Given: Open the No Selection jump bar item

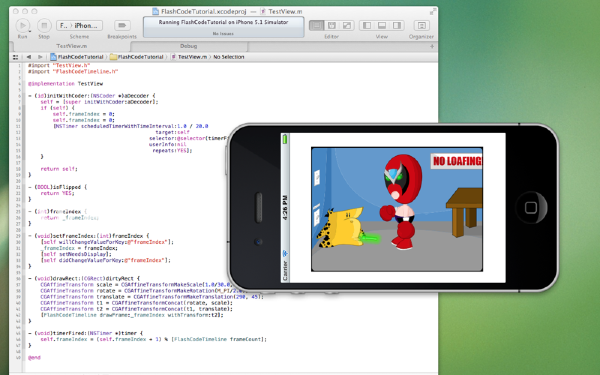Looking at the screenshot, I should 228,57.
